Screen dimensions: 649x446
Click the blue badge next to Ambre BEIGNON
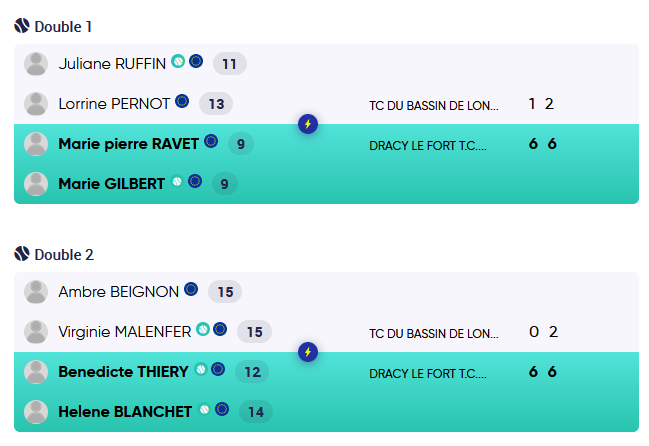[x=190, y=291]
